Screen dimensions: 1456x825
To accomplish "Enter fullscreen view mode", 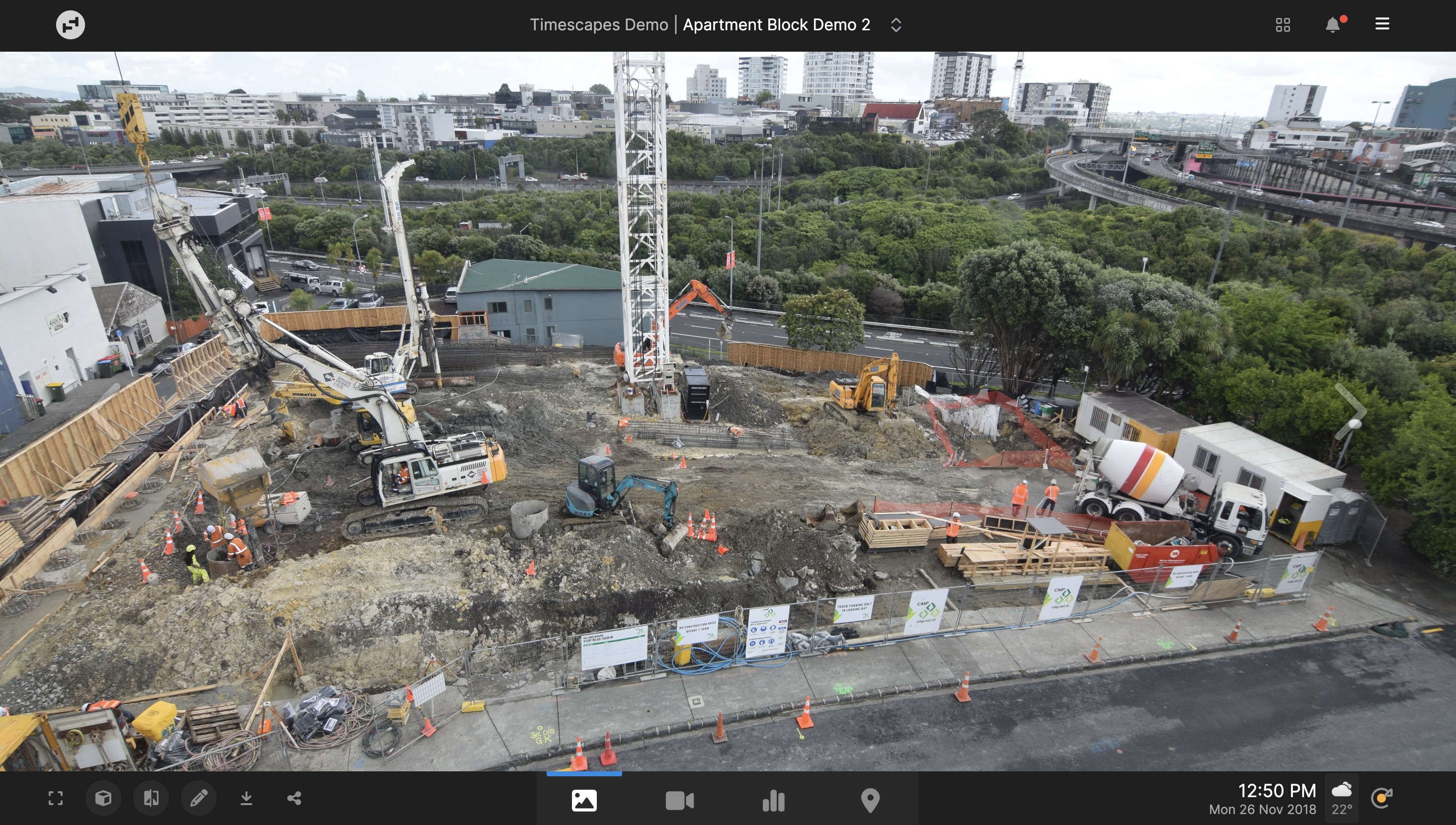I will (x=56, y=798).
